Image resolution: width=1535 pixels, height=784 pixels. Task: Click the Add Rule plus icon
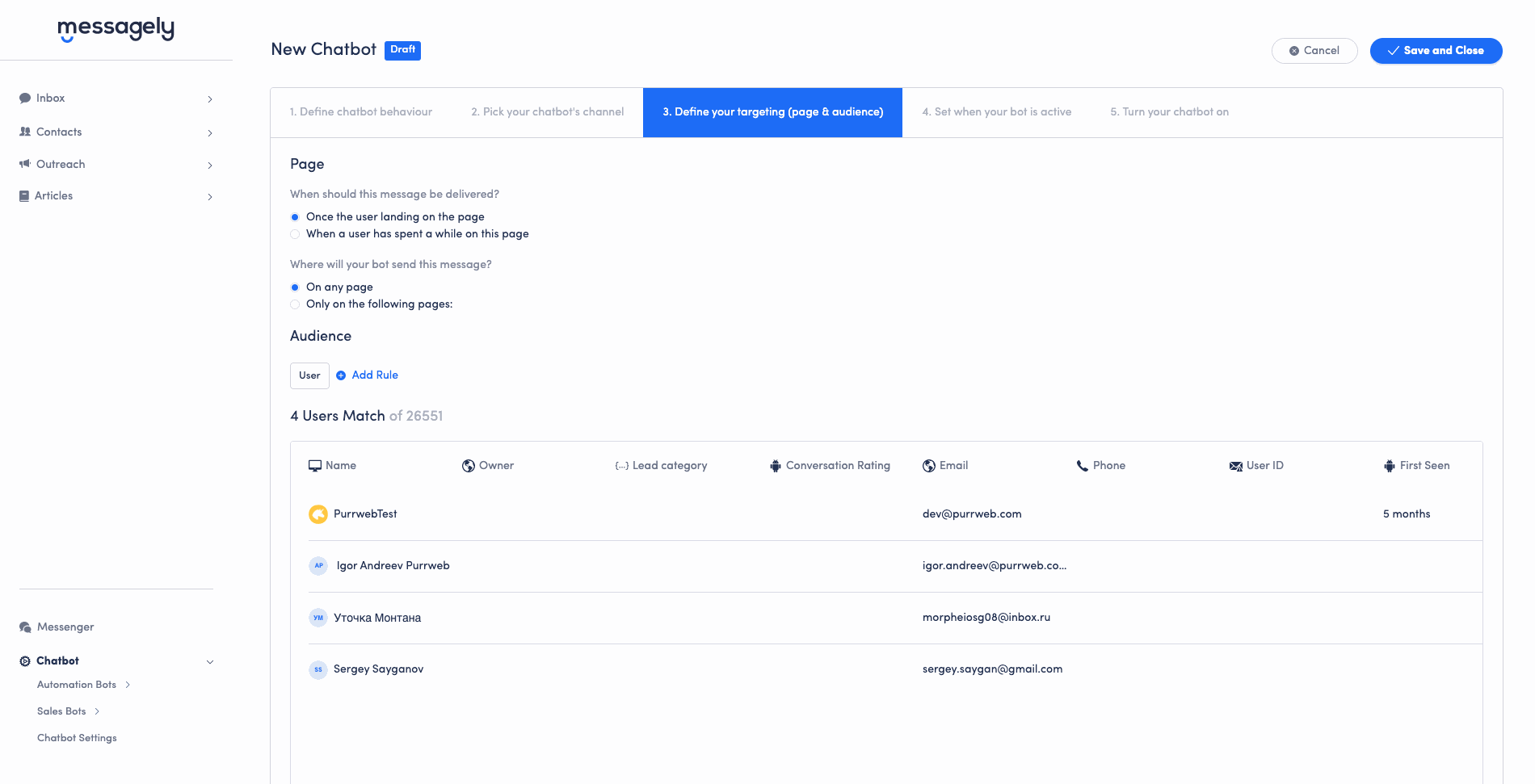click(341, 375)
